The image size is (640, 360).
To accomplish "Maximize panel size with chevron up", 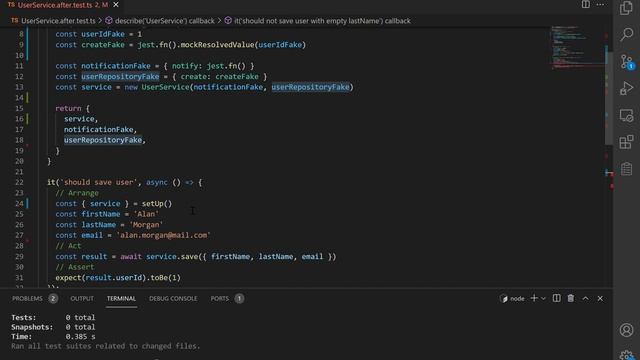I will (x=585, y=298).
